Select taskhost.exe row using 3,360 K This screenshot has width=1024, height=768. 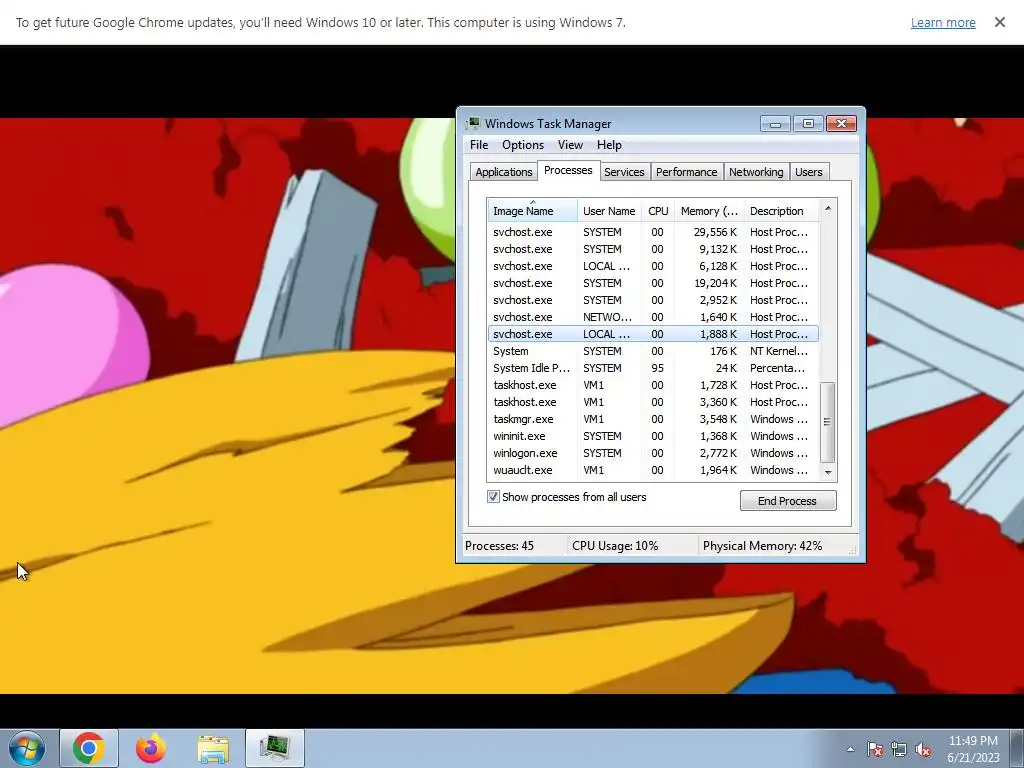653,402
